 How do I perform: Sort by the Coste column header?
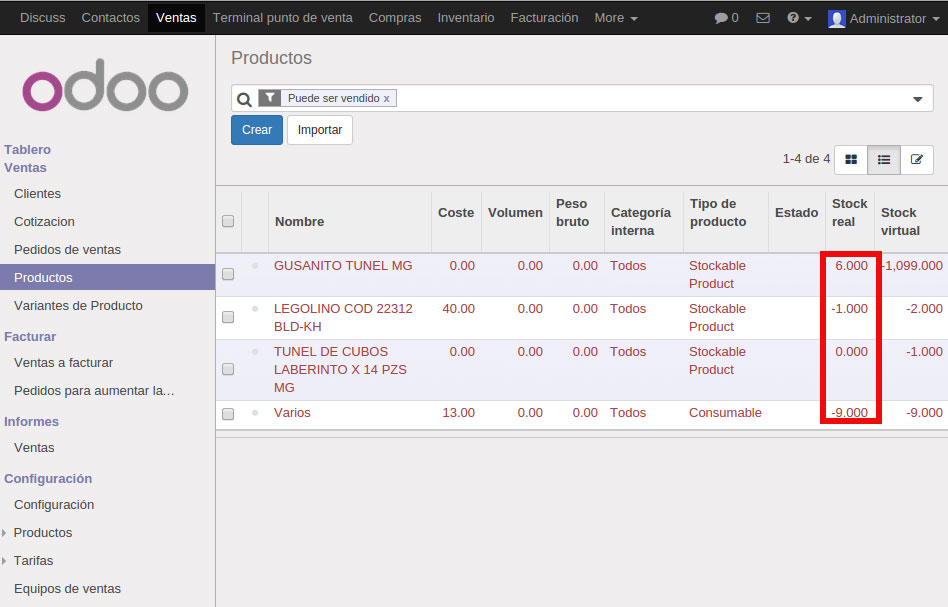[456, 213]
